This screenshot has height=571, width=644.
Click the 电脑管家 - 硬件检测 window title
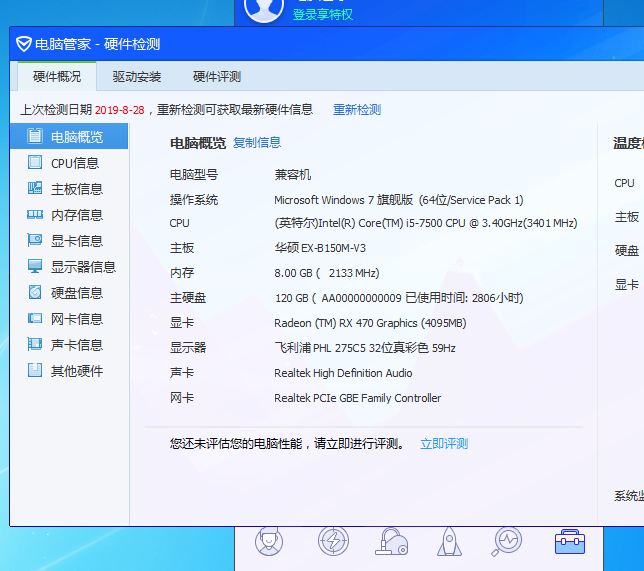pos(97,44)
